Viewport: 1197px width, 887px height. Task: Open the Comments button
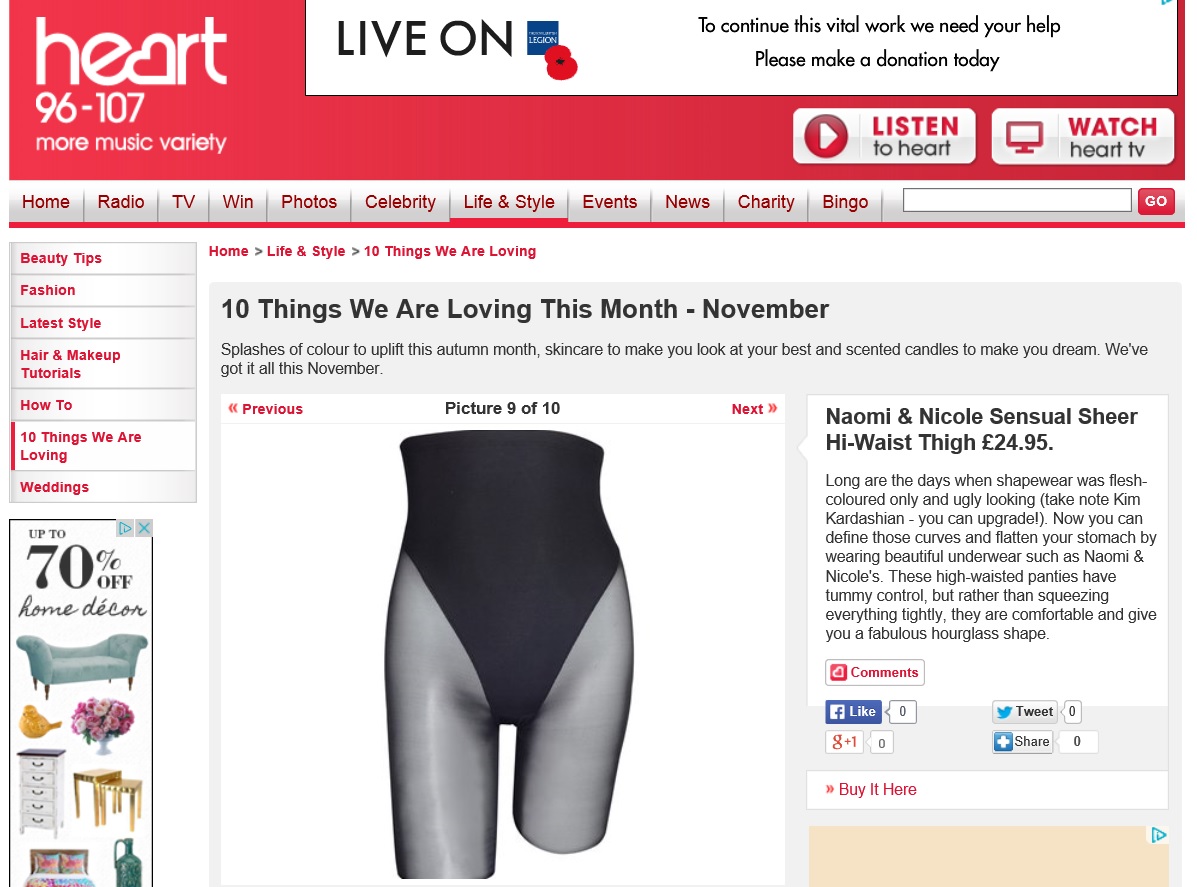coord(875,673)
